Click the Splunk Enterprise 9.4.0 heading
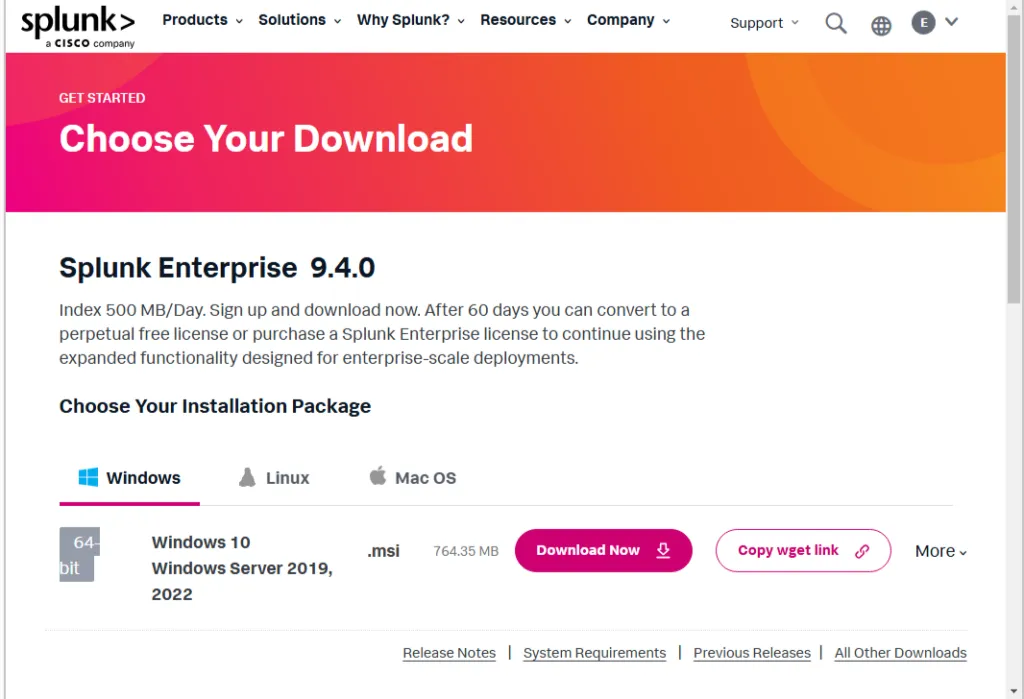Viewport: 1024px width, 699px height. [217, 268]
